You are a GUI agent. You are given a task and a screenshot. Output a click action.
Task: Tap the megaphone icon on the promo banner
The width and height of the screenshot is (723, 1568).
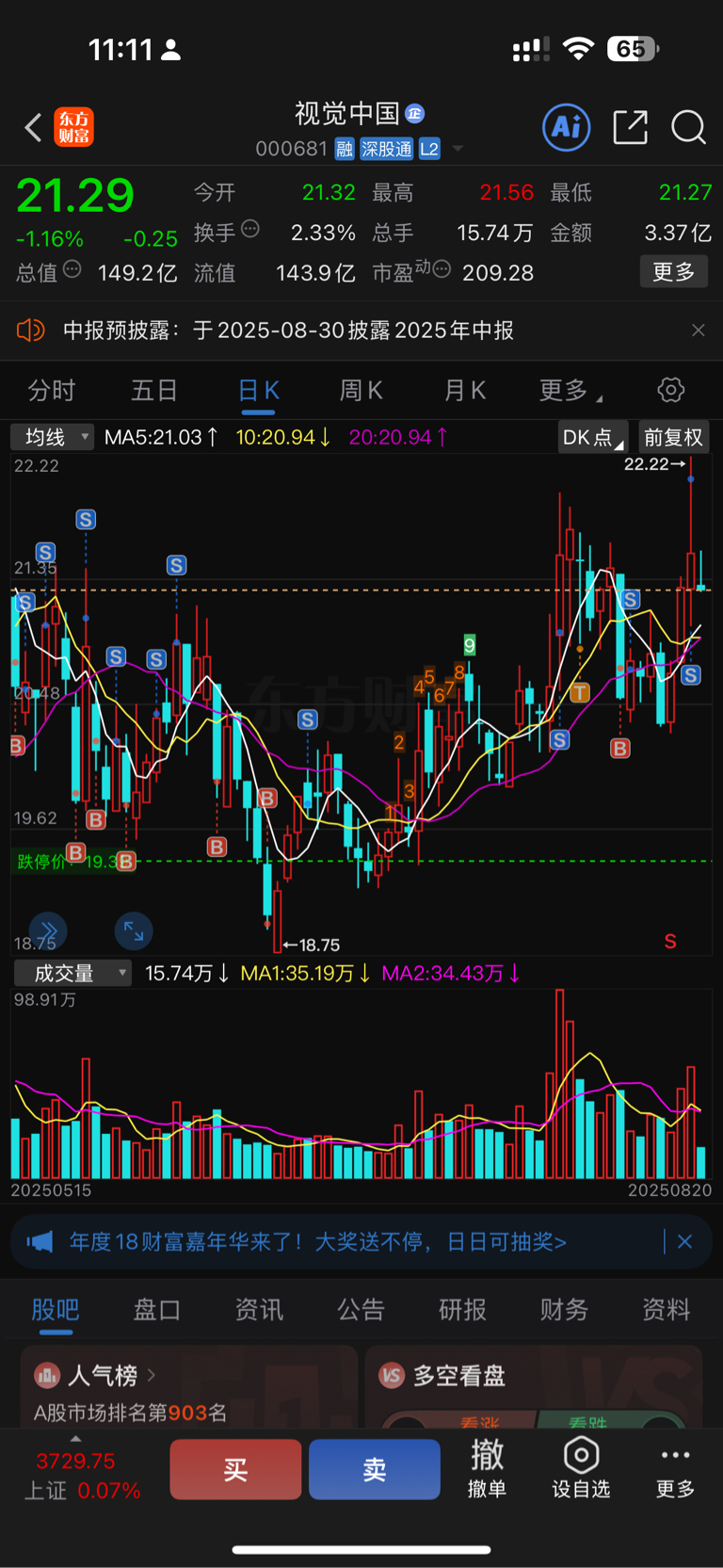click(x=40, y=1242)
